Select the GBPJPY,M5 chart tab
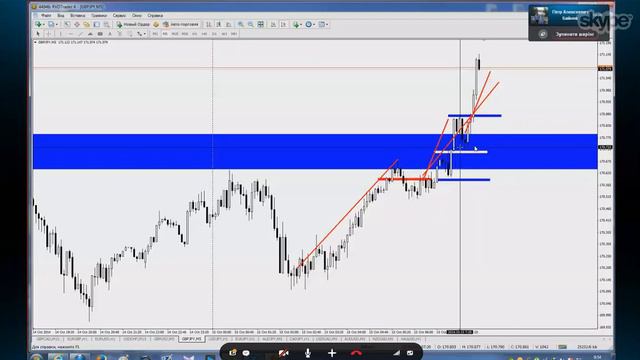The height and width of the screenshot is (360, 640). pos(191,339)
